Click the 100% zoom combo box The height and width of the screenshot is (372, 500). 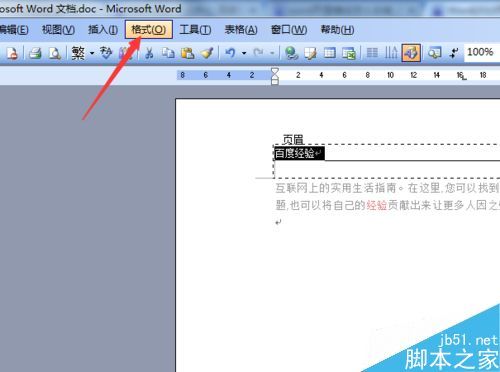tap(482, 52)
